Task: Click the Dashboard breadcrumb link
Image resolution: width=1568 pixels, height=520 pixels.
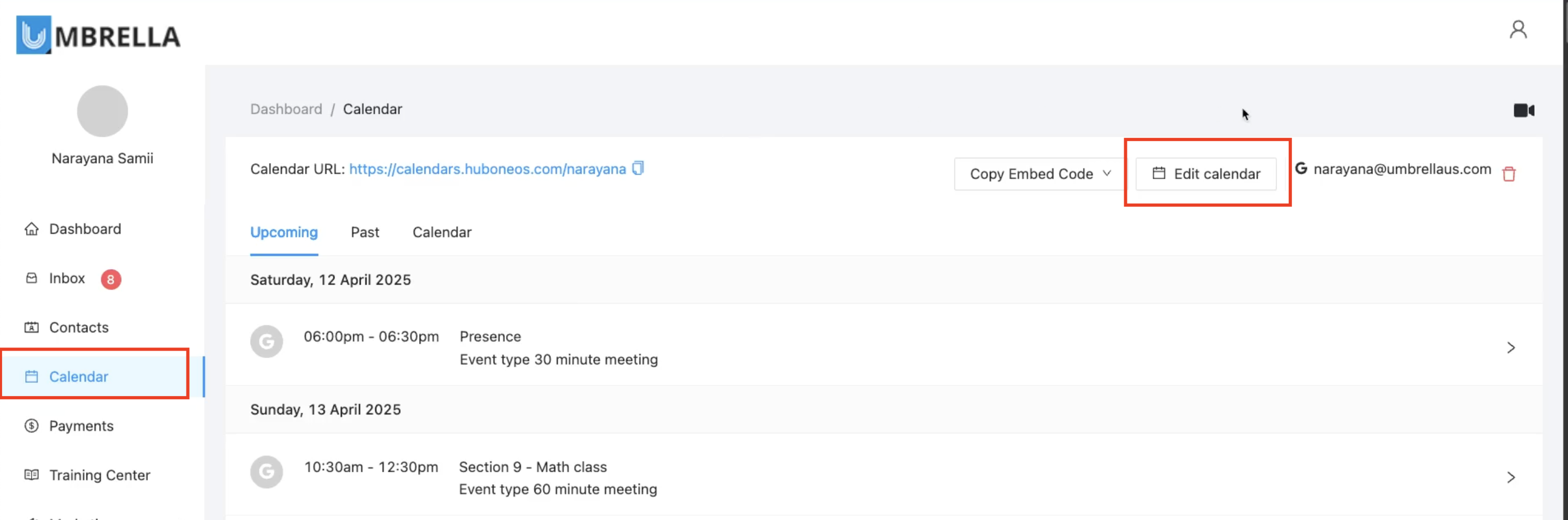Action: (286, 109)
